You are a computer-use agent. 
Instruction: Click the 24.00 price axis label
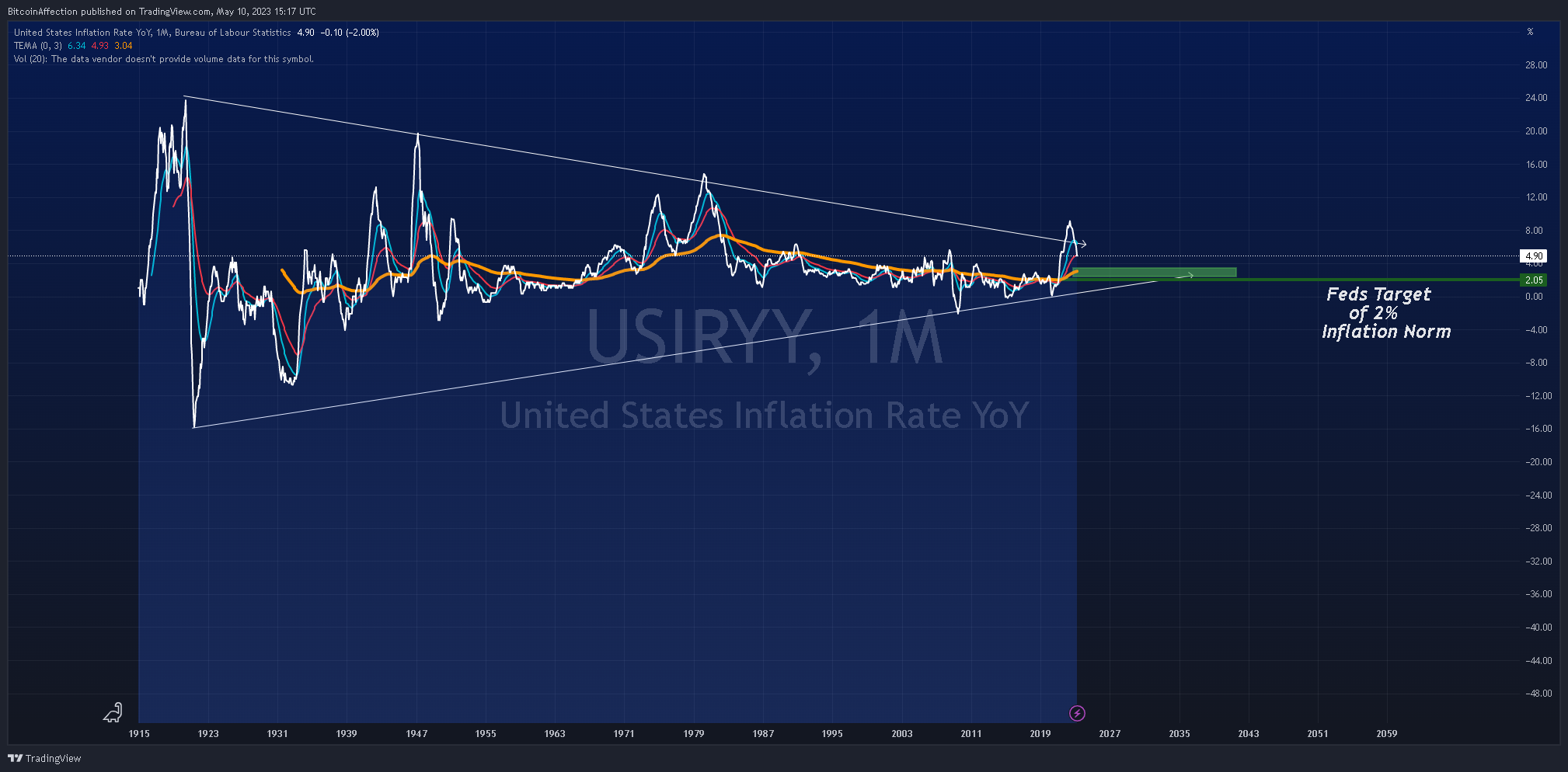click(x=1536, y=98)
